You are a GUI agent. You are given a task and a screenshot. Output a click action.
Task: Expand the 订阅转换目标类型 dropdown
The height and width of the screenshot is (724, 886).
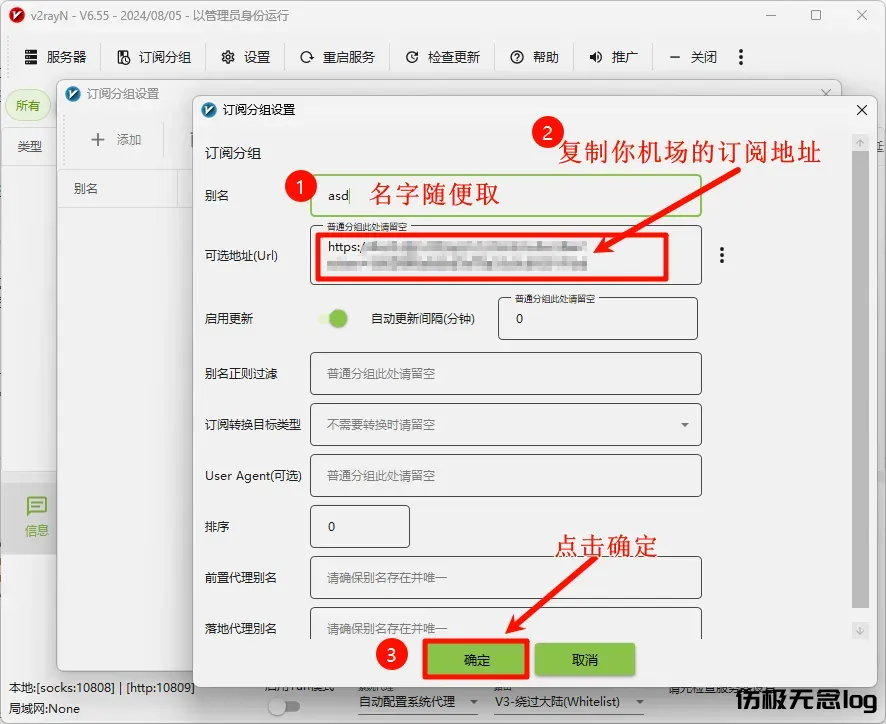coord(506,424)
